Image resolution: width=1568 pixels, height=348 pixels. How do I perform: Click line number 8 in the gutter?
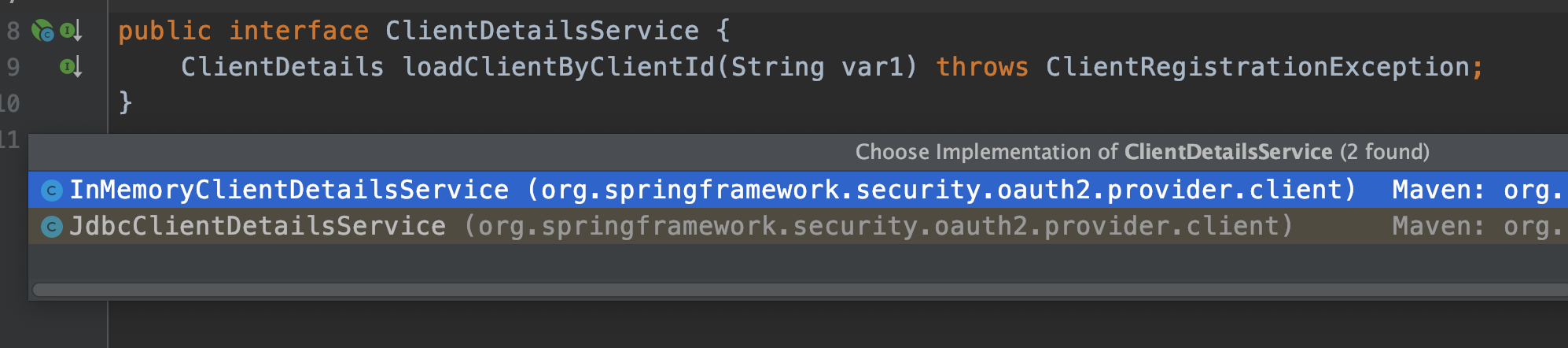(x=13, y=31)
